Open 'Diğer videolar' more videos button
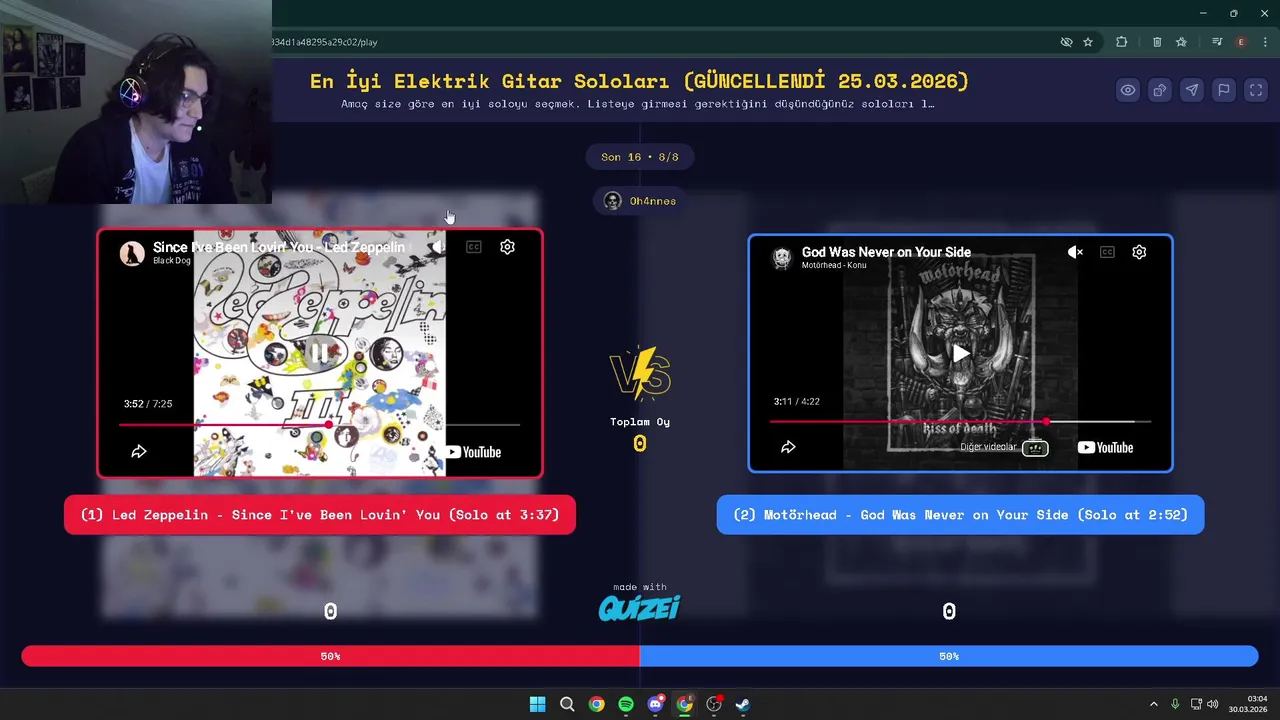The width and height of the screenshot is (1280, 720). pyautogui.click(x=1004, y=447)
